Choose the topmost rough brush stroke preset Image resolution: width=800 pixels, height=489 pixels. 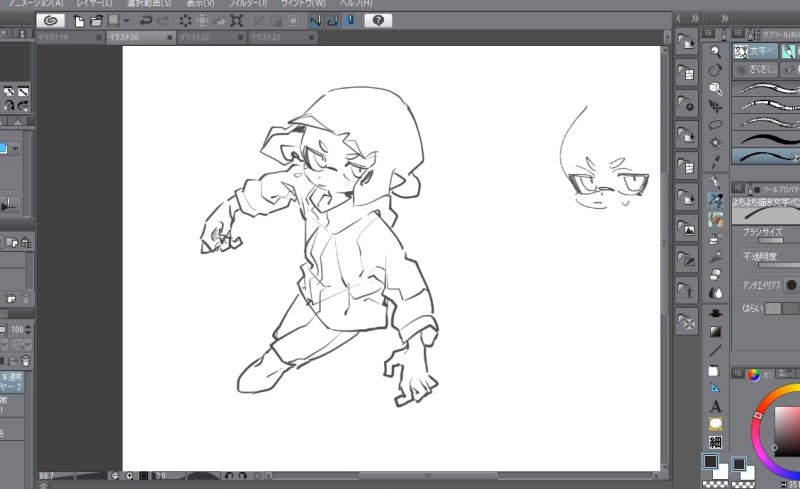click(x=766, y=89)
